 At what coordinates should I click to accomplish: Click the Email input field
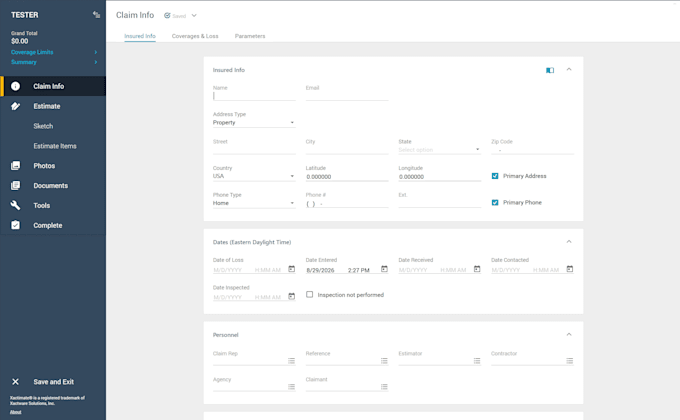347,96
